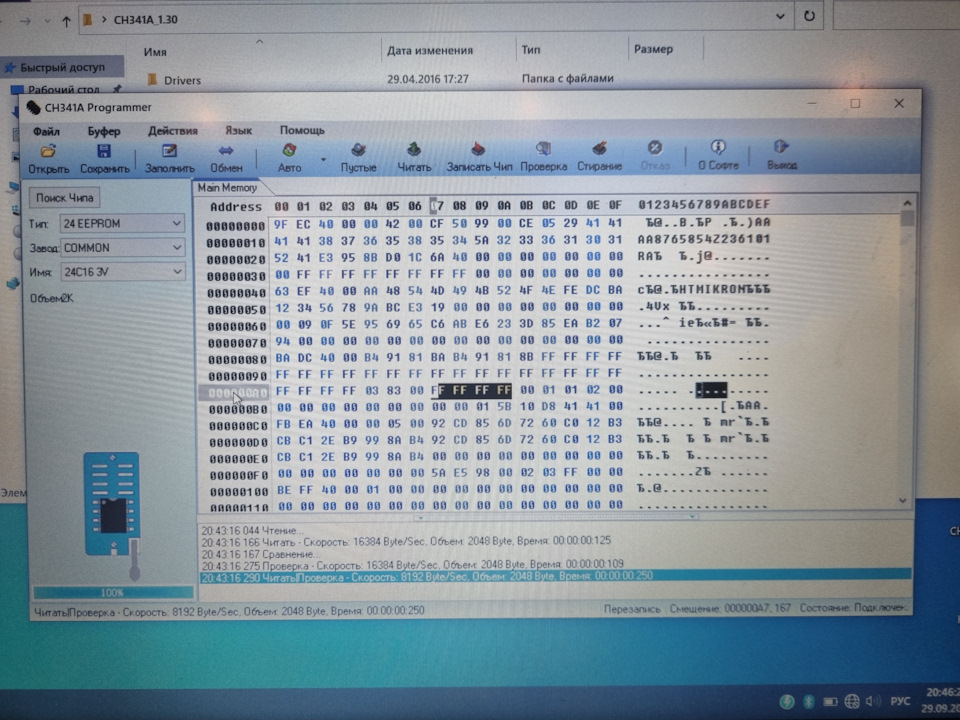
Task: Click the CH341A_1.30 path in Explorer address bar
Action: click(x=146, y=20)
